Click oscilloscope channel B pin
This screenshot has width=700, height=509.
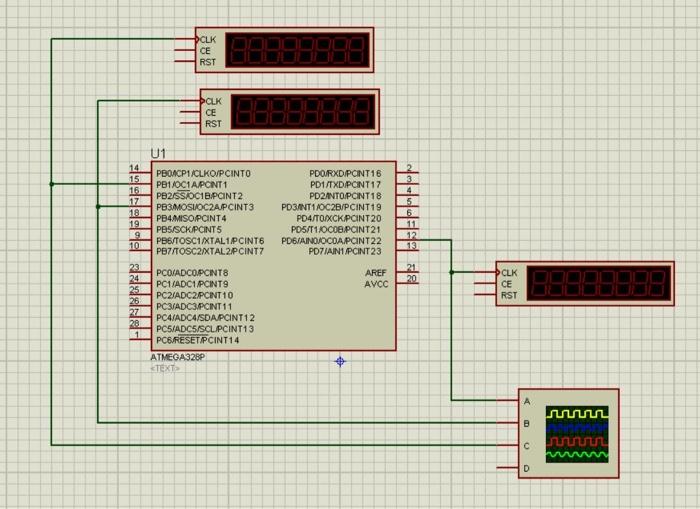pos(508,423)
